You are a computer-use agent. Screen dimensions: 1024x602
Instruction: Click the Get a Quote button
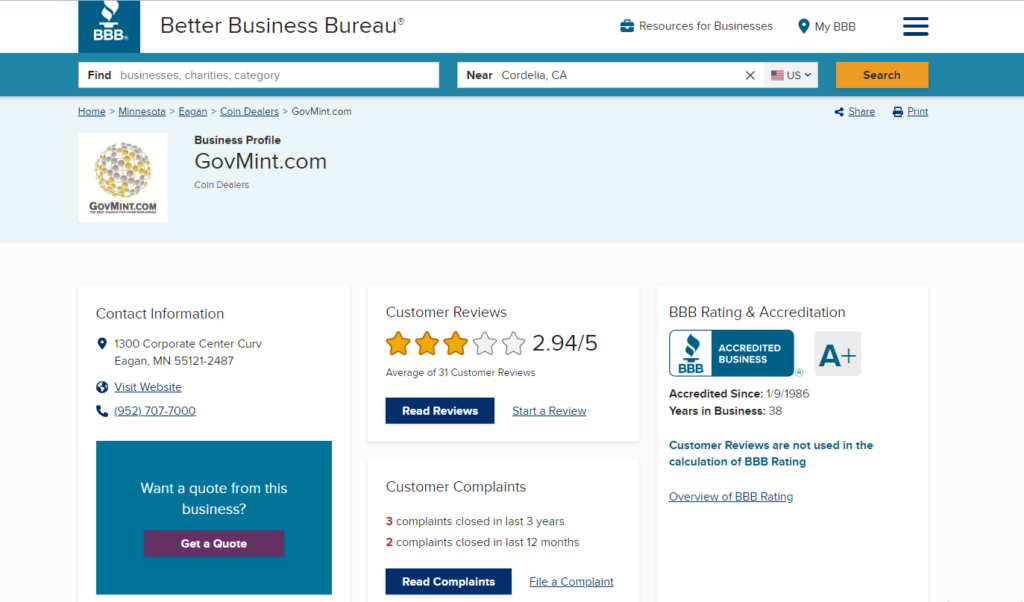coord(214,543)
